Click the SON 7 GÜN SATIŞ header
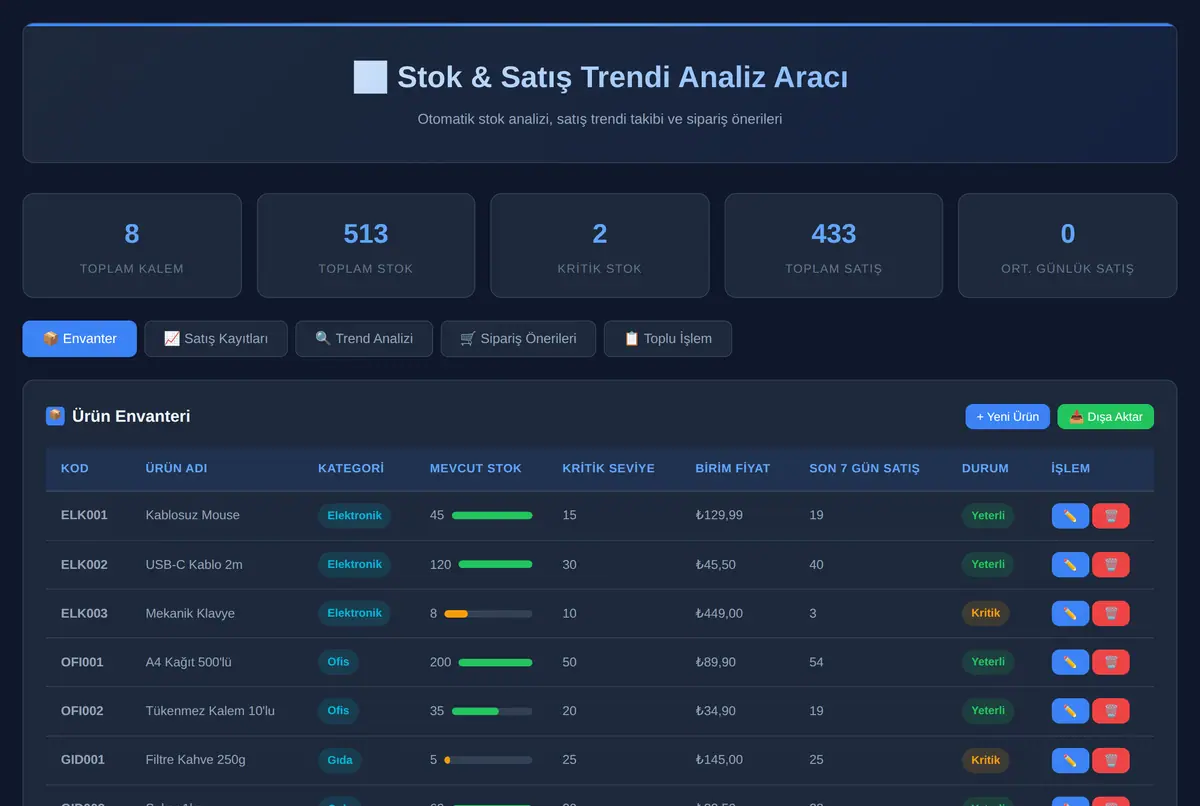 pos(864,469)
